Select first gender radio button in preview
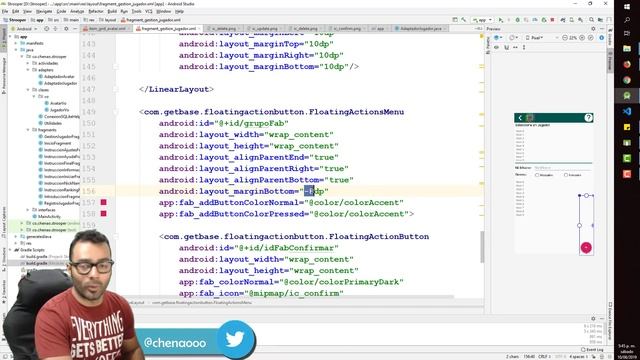 537,175
